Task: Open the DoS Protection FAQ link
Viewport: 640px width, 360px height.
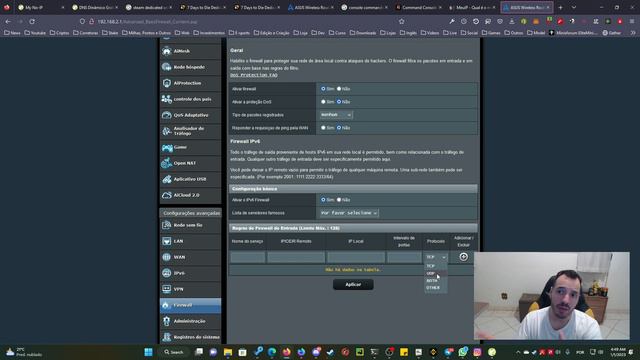Action: [x=253, y=75]
